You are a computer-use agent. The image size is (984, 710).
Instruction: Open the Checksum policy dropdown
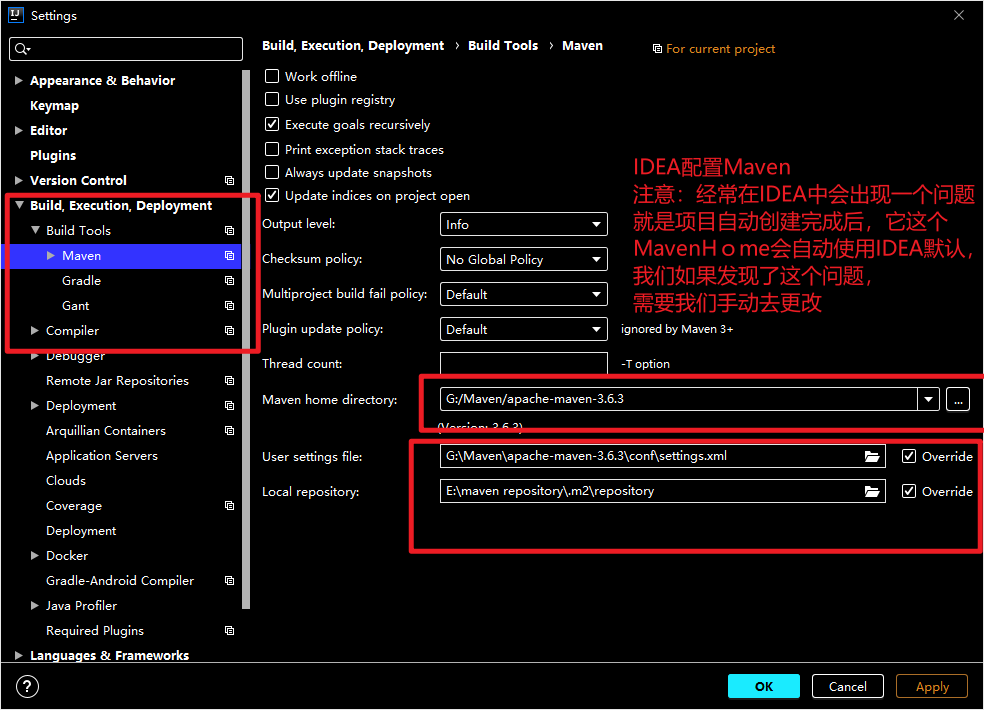(523, 259)
